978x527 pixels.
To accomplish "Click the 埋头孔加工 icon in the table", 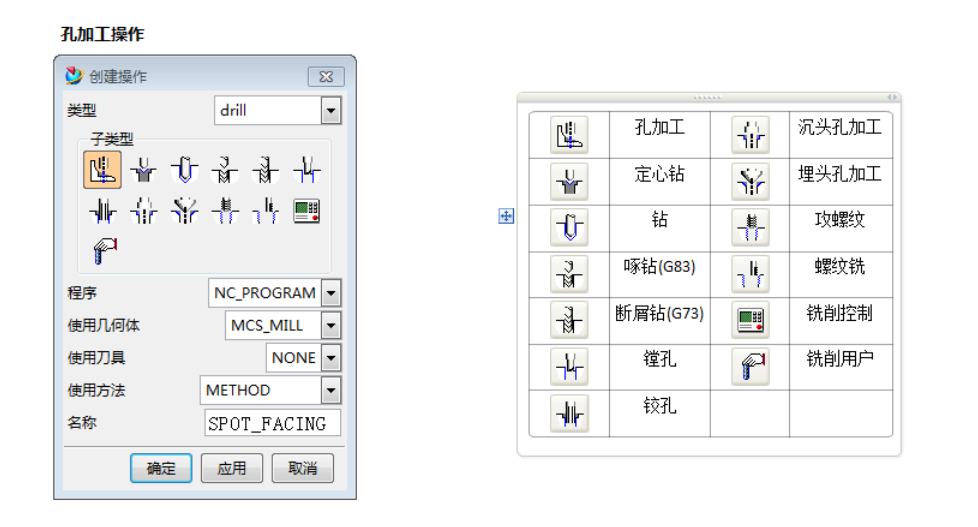I will (750, 181).
